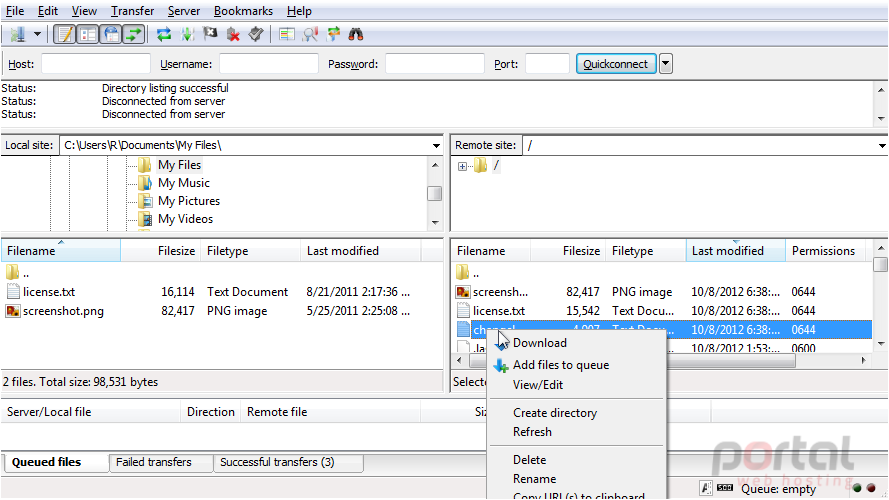Click the Download arrow icon in context menu
The width and height of the screenshot is (889, 500).
click(x=501, y=342)
